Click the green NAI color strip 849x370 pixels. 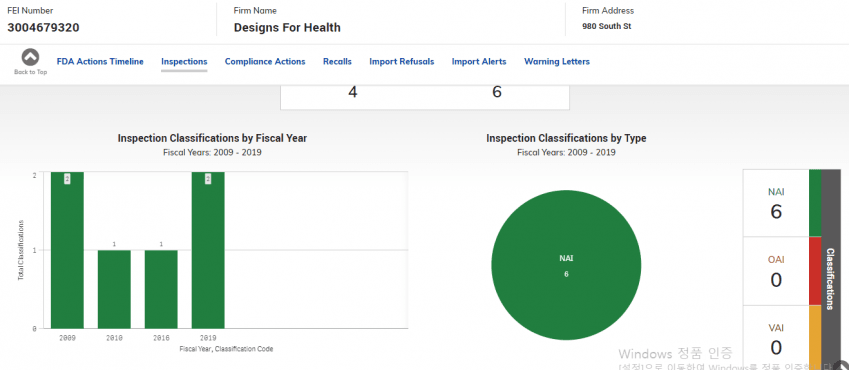click(x=815, y=203)
